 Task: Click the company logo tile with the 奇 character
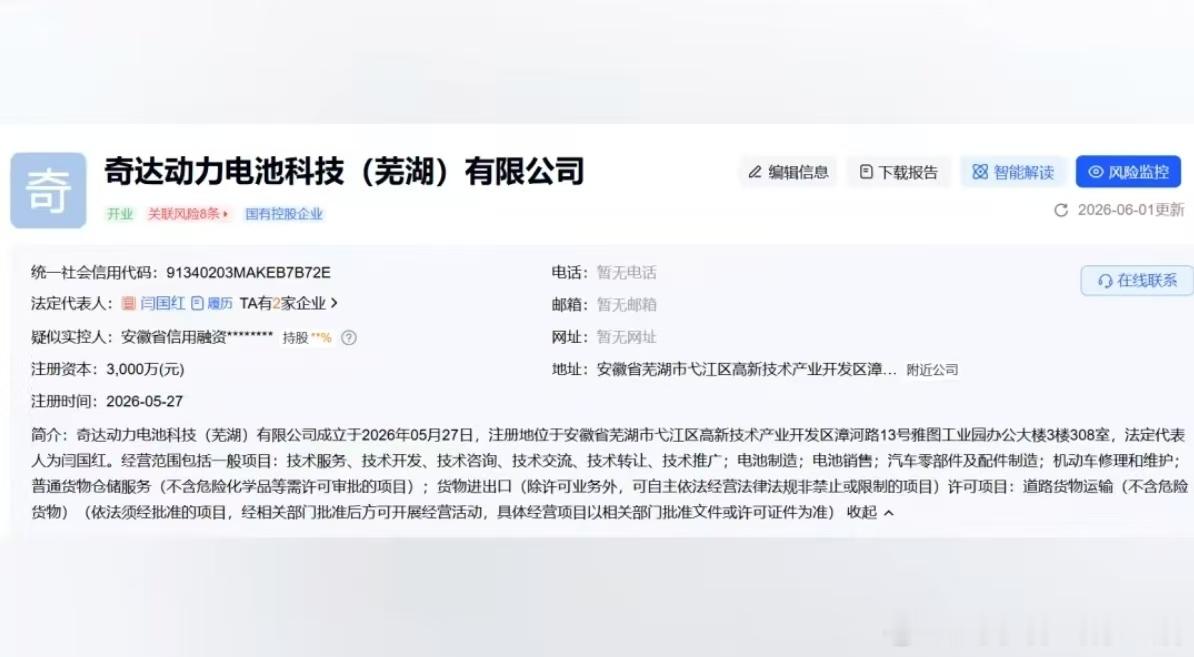[48, 190]
